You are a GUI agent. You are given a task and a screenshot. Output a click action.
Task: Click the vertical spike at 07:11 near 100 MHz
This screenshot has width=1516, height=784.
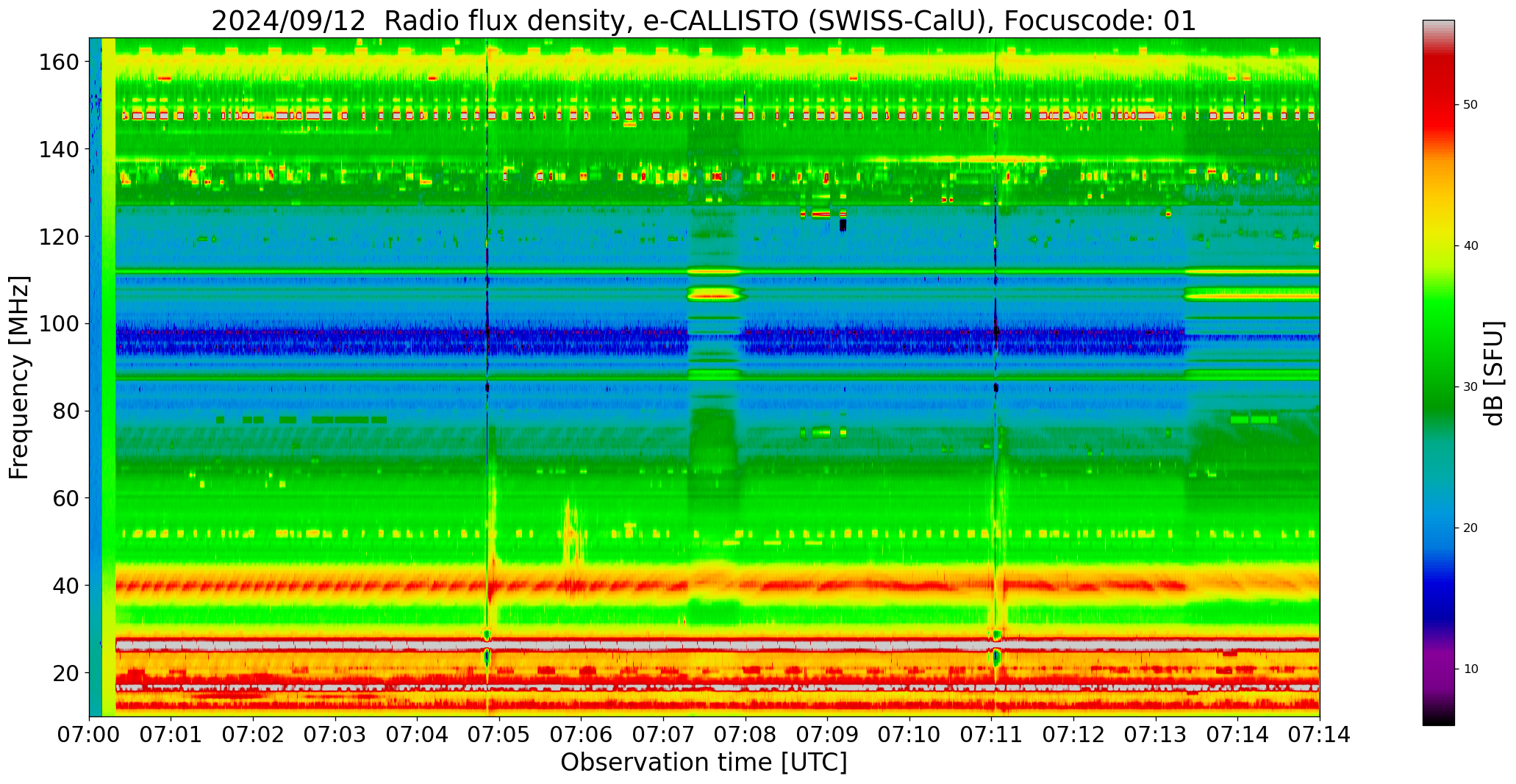coord(995,323)
